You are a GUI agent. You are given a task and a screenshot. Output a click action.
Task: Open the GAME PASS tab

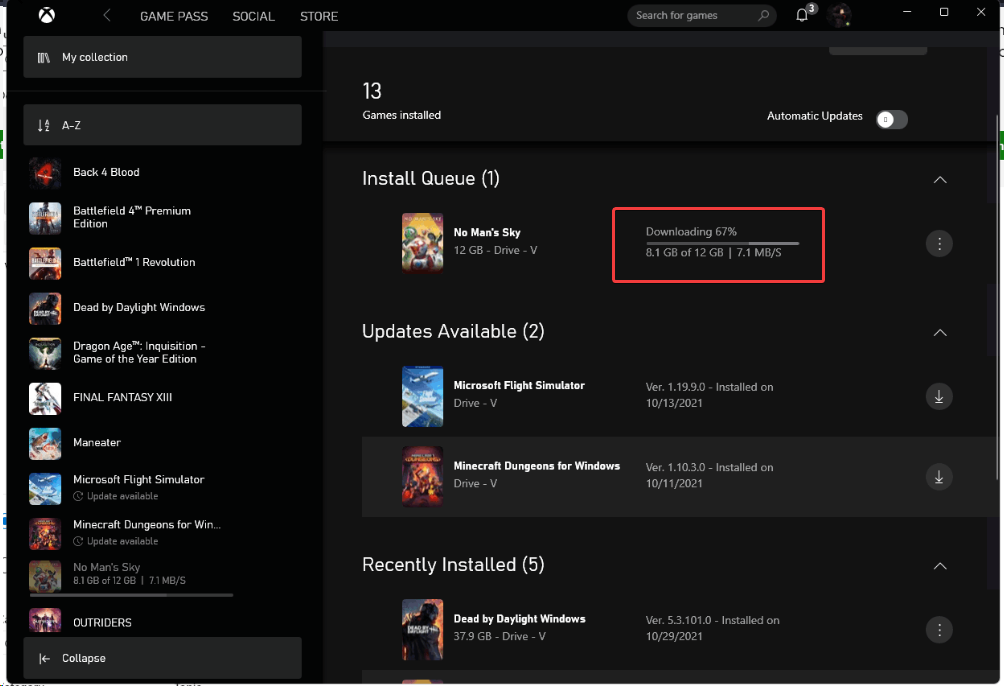click(x=174, y=16)
